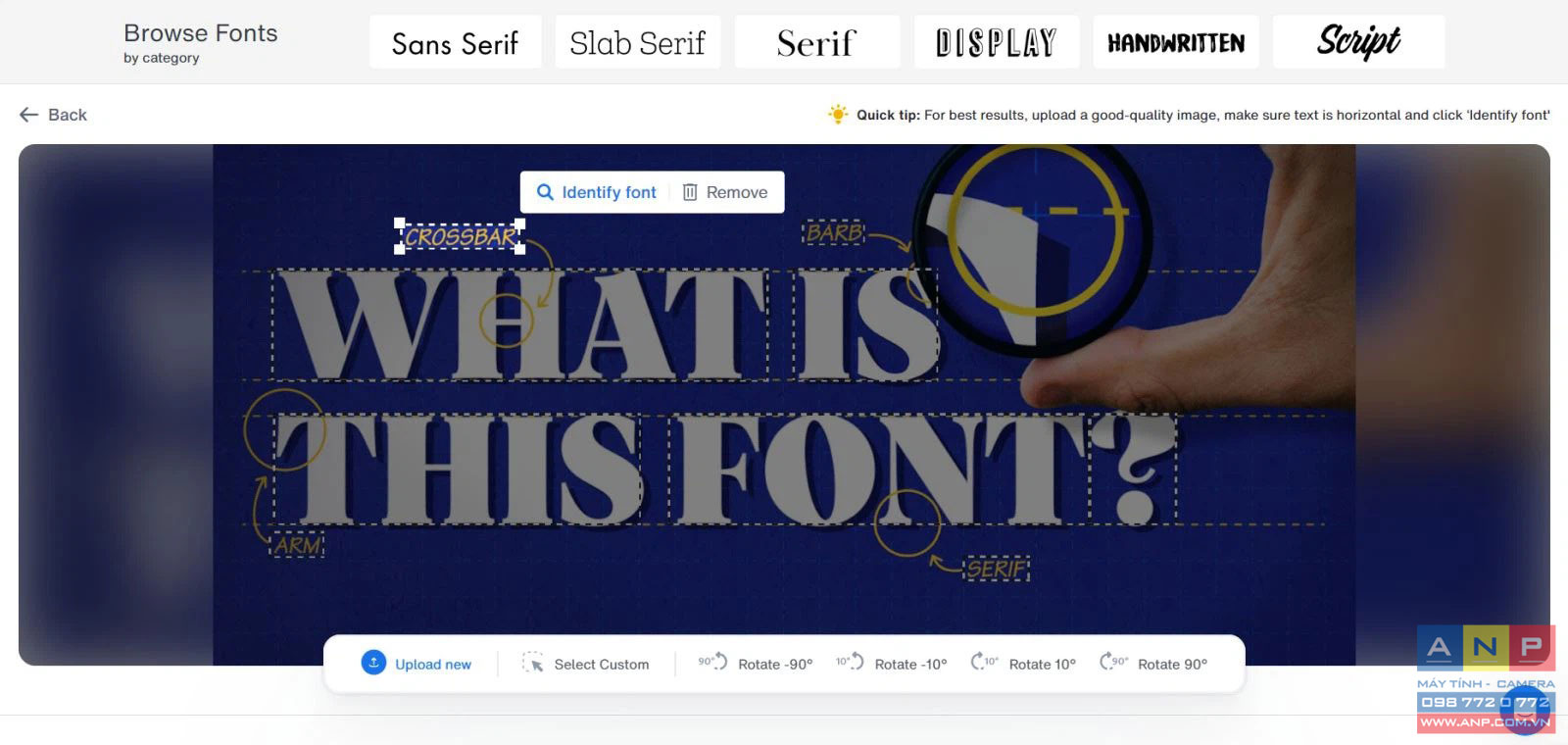Select the BARB text box
The image size is (1568, 745).
(x=835, y=232)
